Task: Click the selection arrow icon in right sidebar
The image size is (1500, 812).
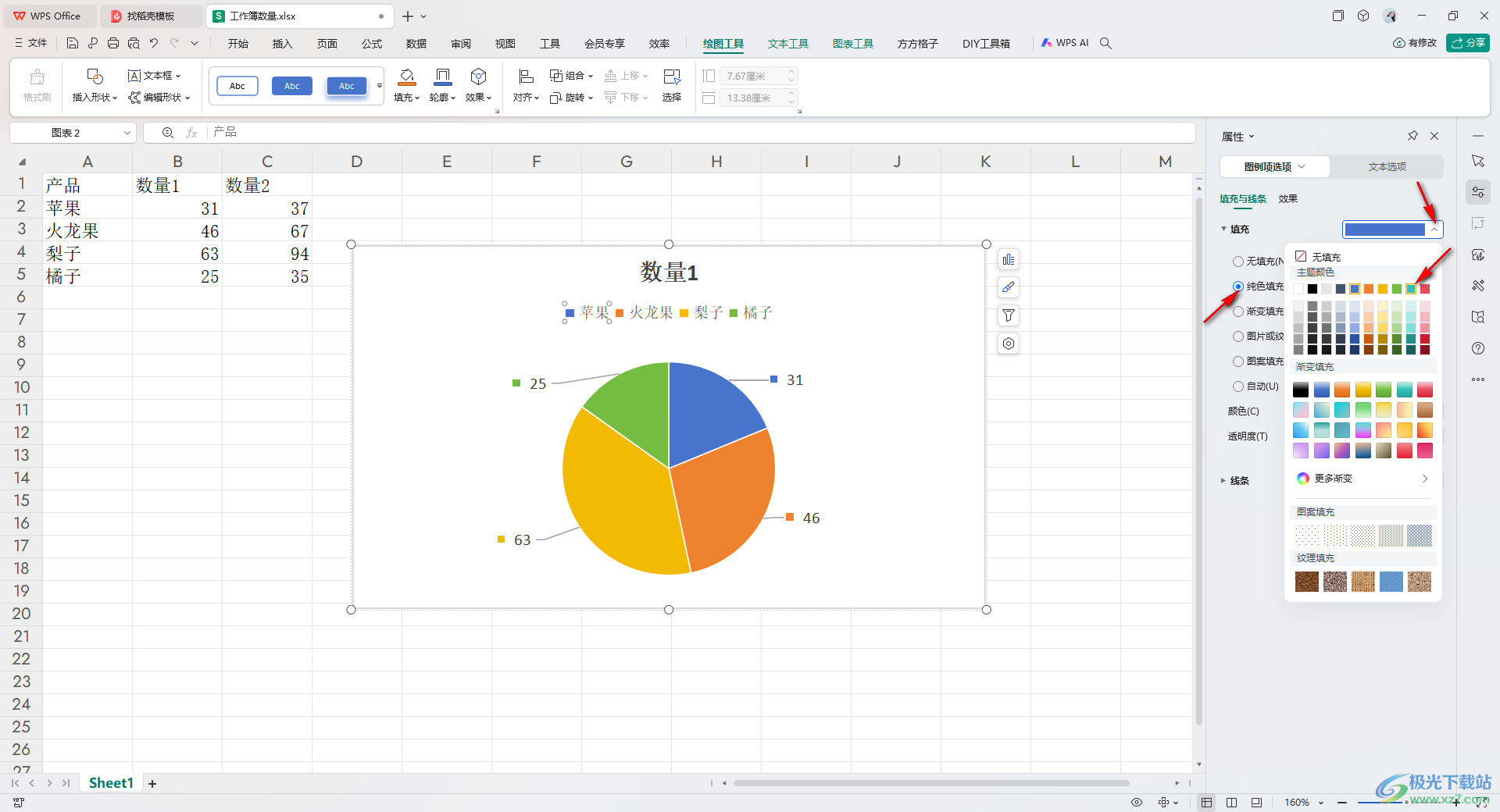Action: click(1478, 161)
